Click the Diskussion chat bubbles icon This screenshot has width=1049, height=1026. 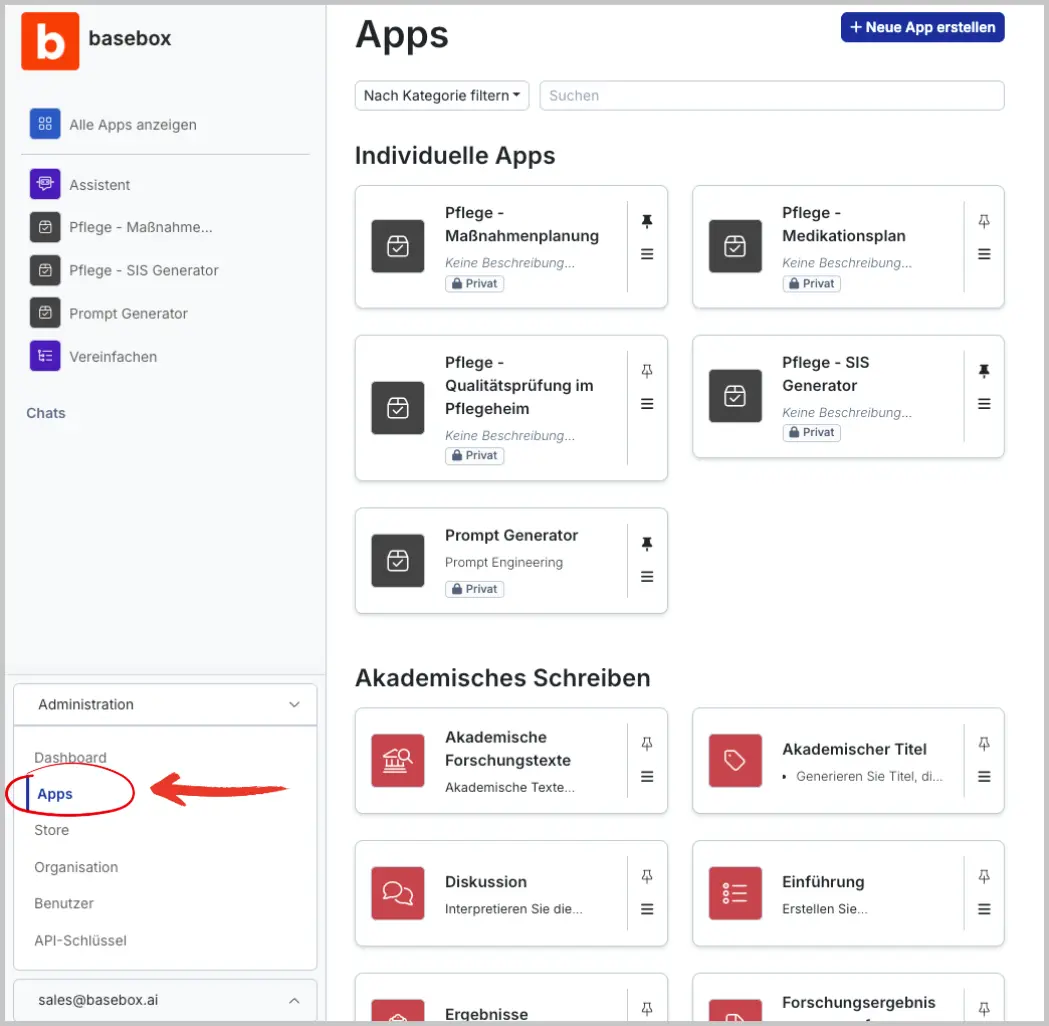398,893
